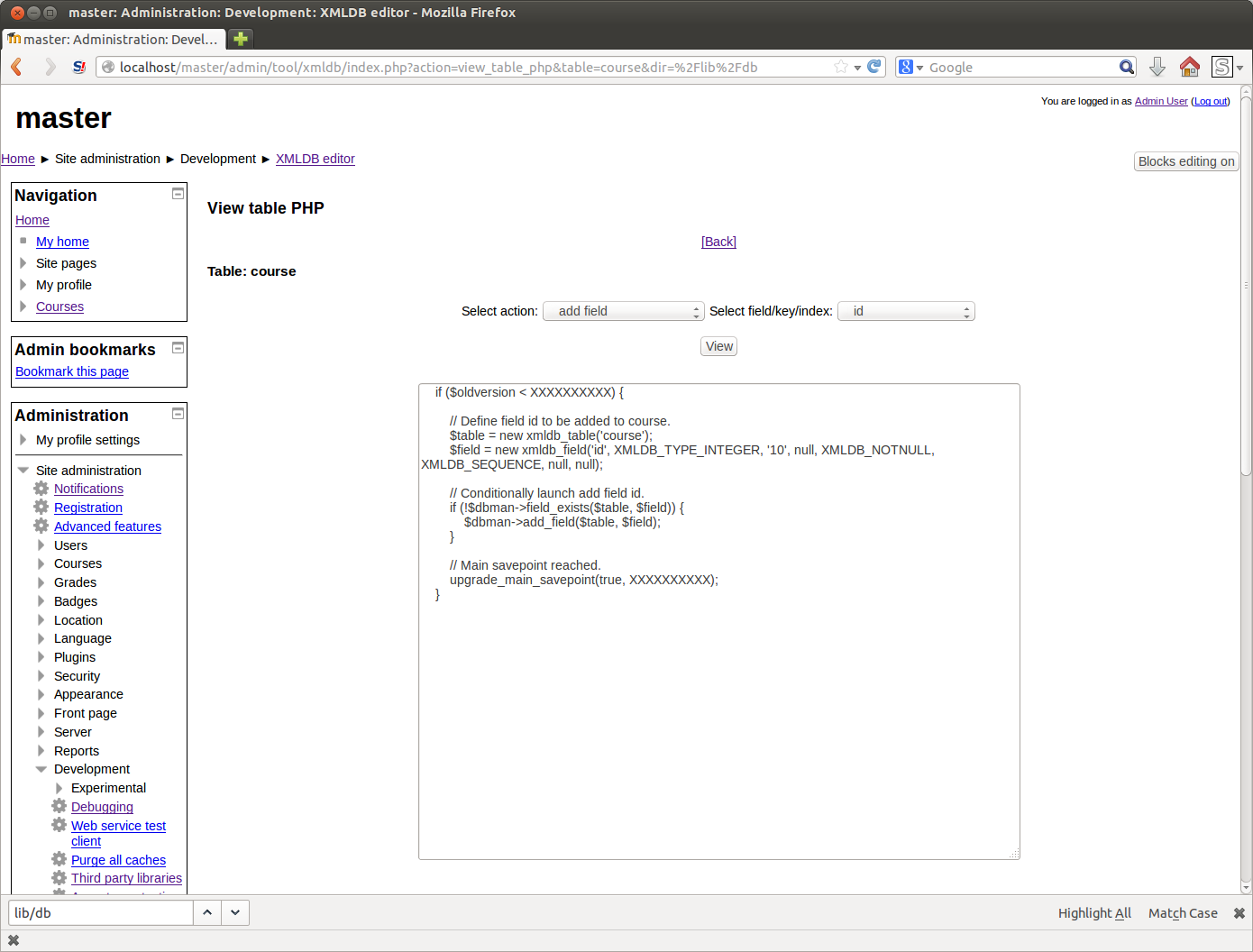Click the Home breadcrumb link
The image size is (1253, 952).
(x=18, y=159)
